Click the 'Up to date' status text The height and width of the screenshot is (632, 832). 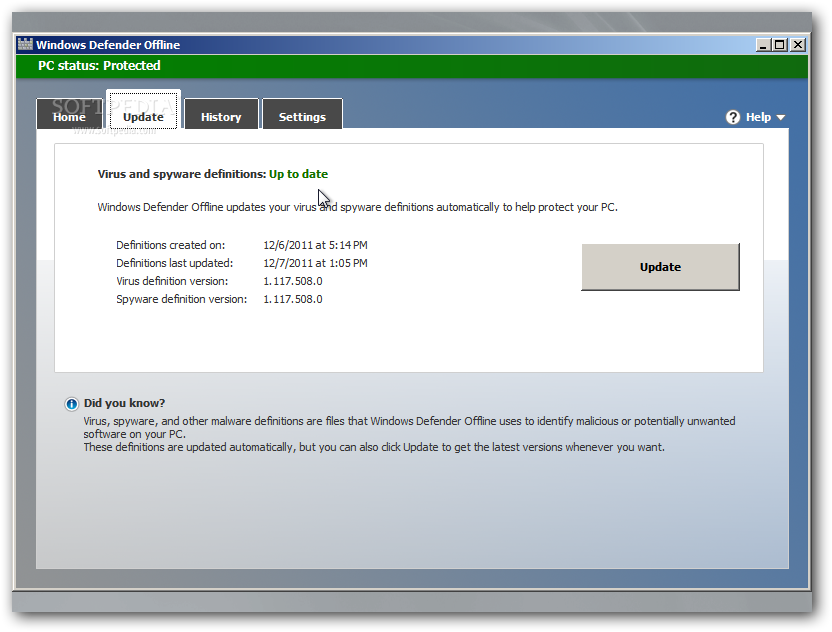(298, 174)
